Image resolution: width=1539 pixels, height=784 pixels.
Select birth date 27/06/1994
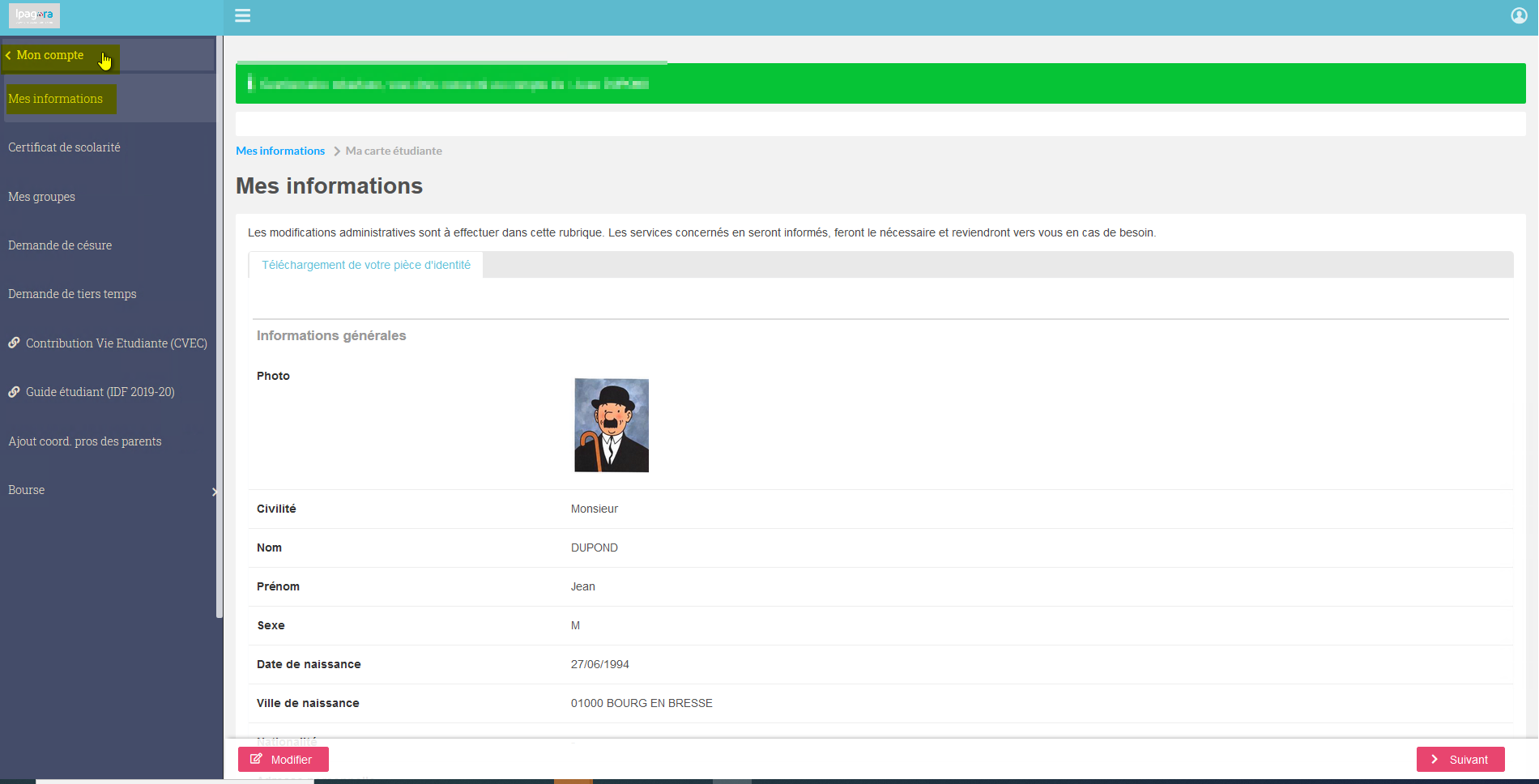pos(600,664)
